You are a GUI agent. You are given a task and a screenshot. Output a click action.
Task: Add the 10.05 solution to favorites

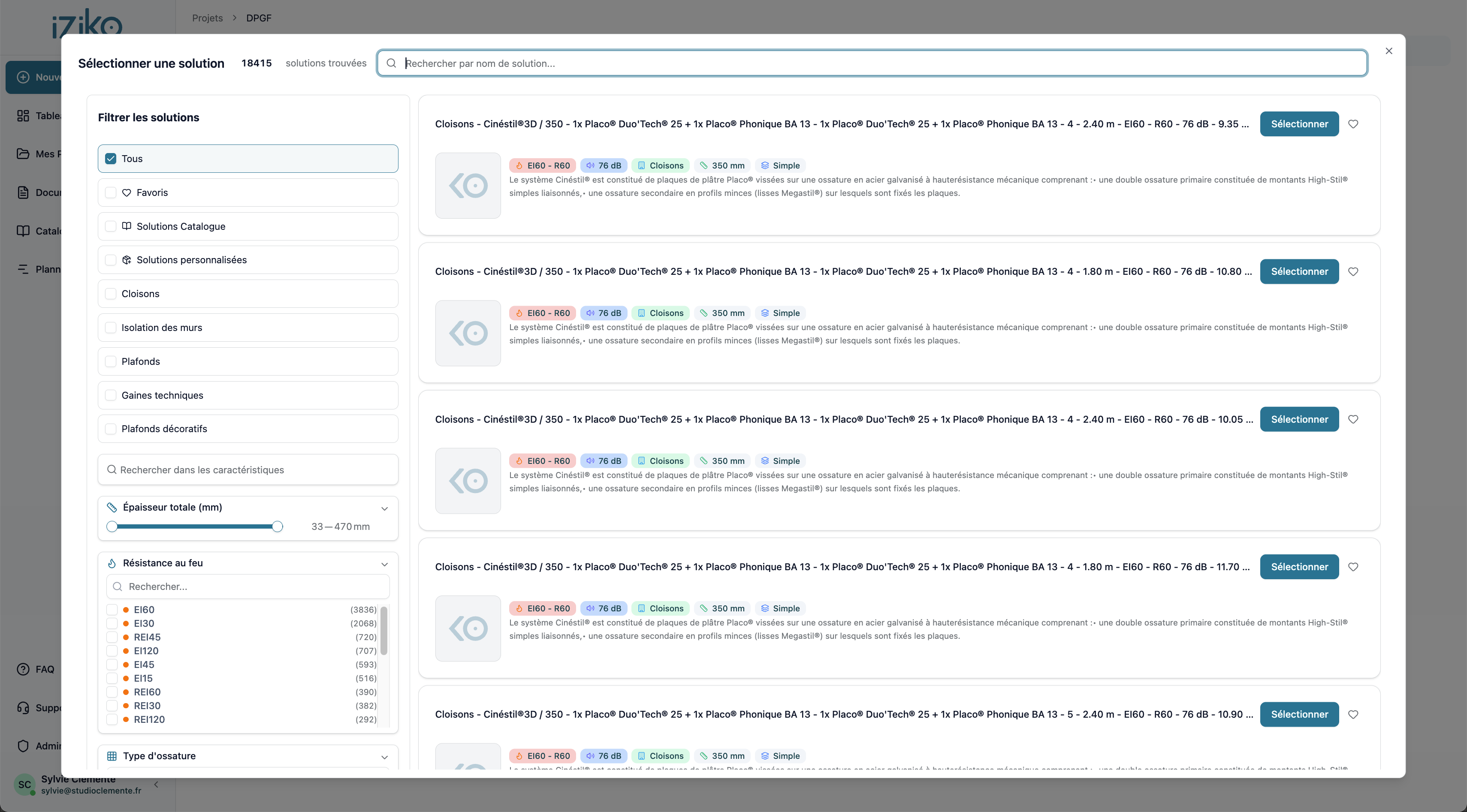(x=1353, y=419)
